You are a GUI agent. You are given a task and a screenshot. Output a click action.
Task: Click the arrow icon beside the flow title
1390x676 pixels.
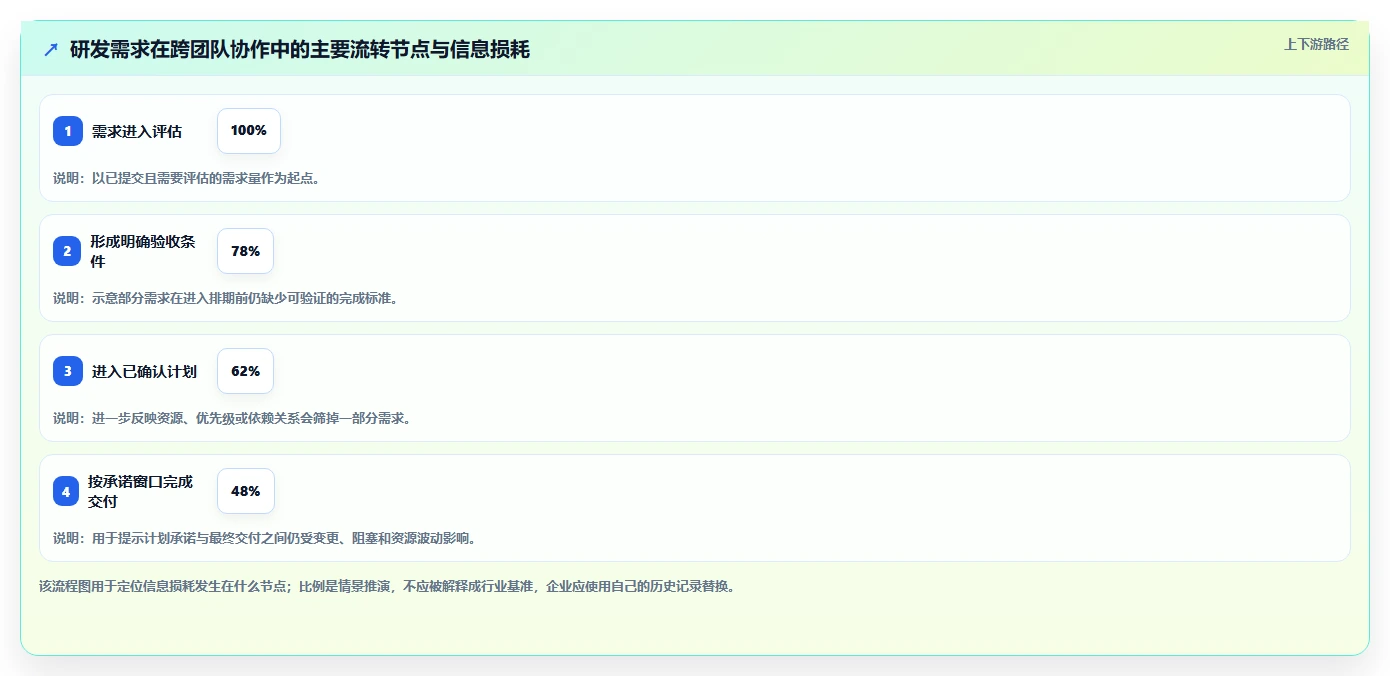pyautogui.click(x=51, y=50)
